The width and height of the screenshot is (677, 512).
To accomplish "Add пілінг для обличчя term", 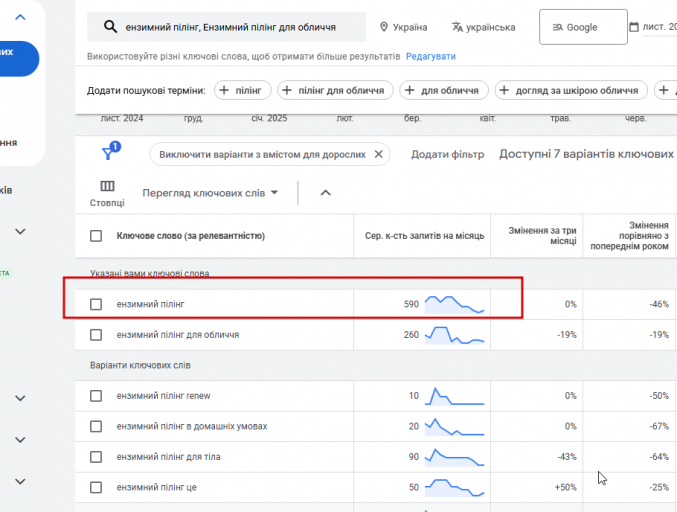I will [x=333, y=91].
